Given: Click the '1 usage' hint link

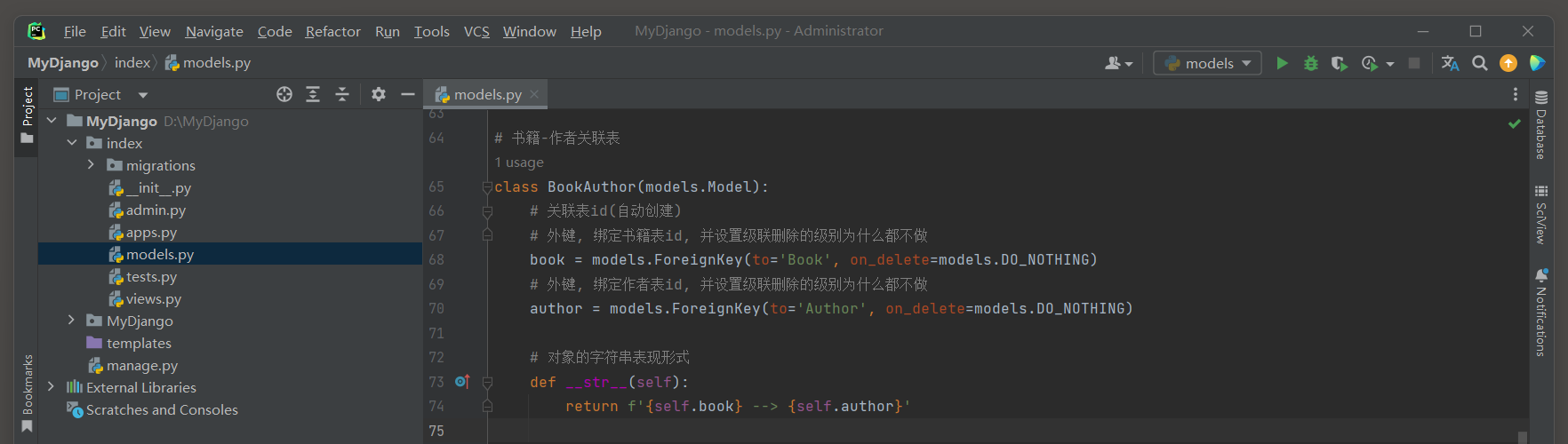Looking at the screenshot, I should (519, 163).
